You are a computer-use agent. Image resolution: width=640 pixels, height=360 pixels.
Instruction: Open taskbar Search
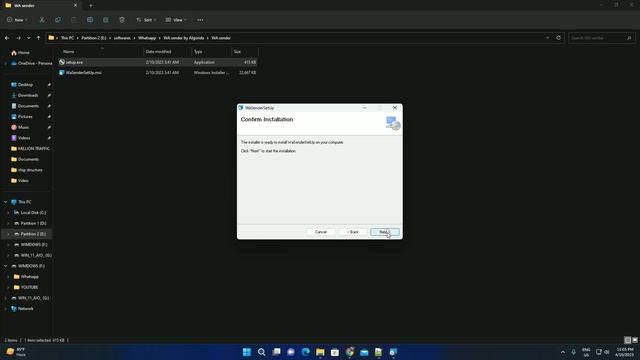click(261, 352)
